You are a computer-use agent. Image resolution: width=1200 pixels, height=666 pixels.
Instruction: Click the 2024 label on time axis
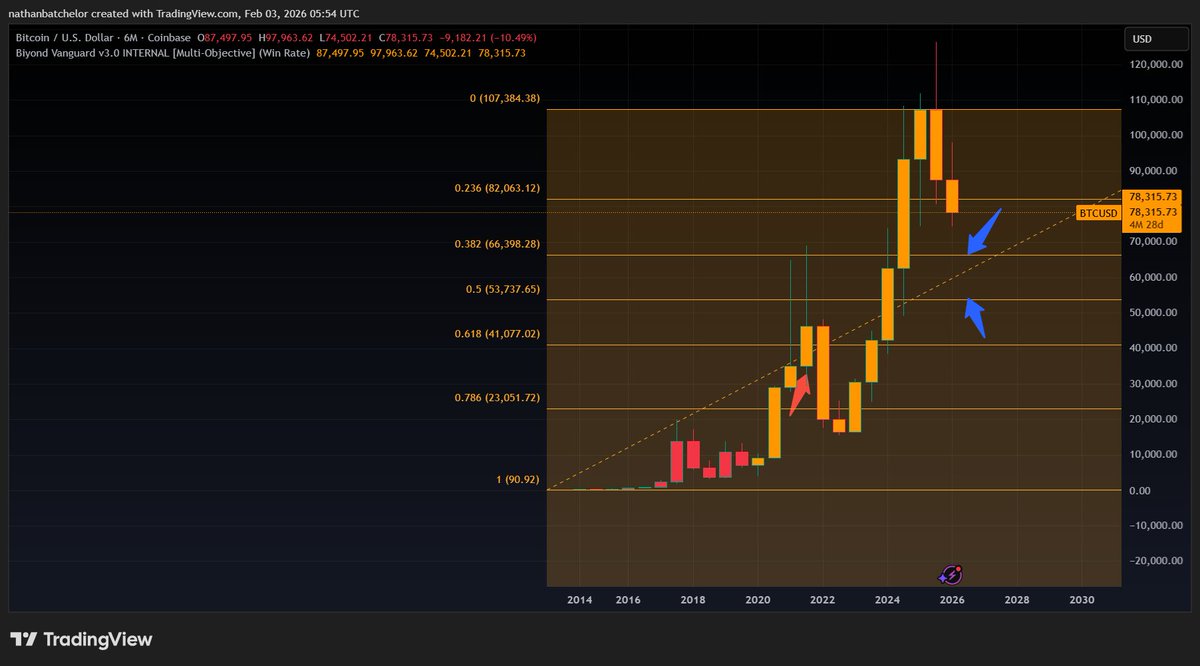(x=887, y=600)
